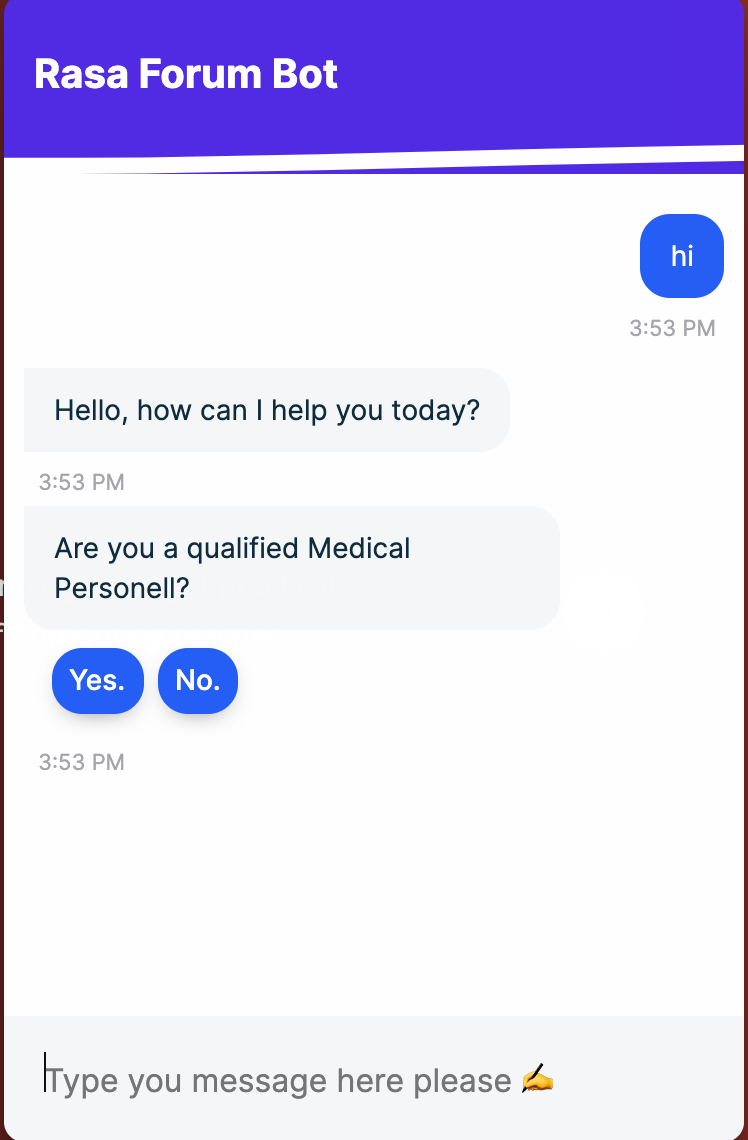Click the word 'please' in input placeholder
Screen dimensions: 748x1140
(462, 1081)
